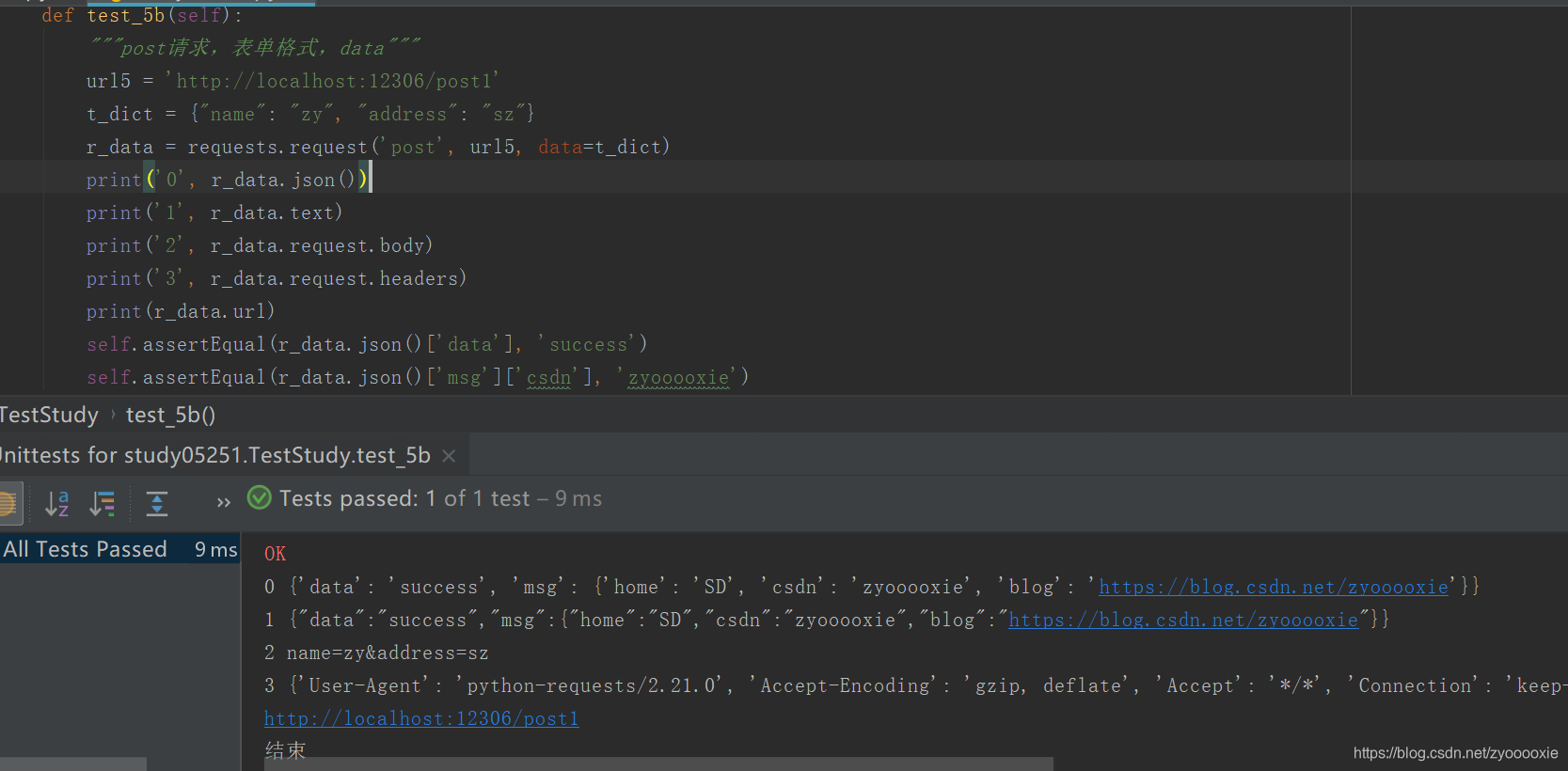
Task: Click the 9 ms duration in test tree
Action: point(215,549)
